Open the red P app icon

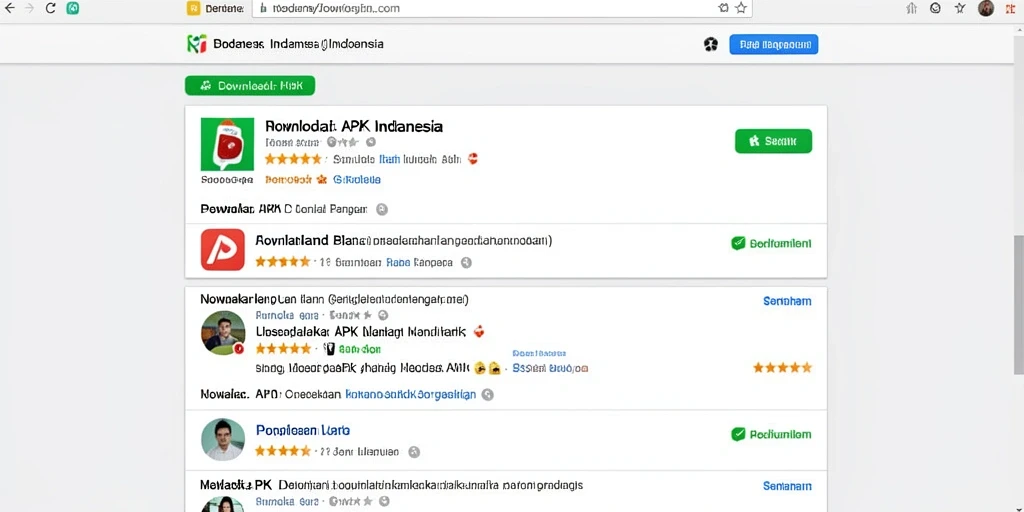223,249
